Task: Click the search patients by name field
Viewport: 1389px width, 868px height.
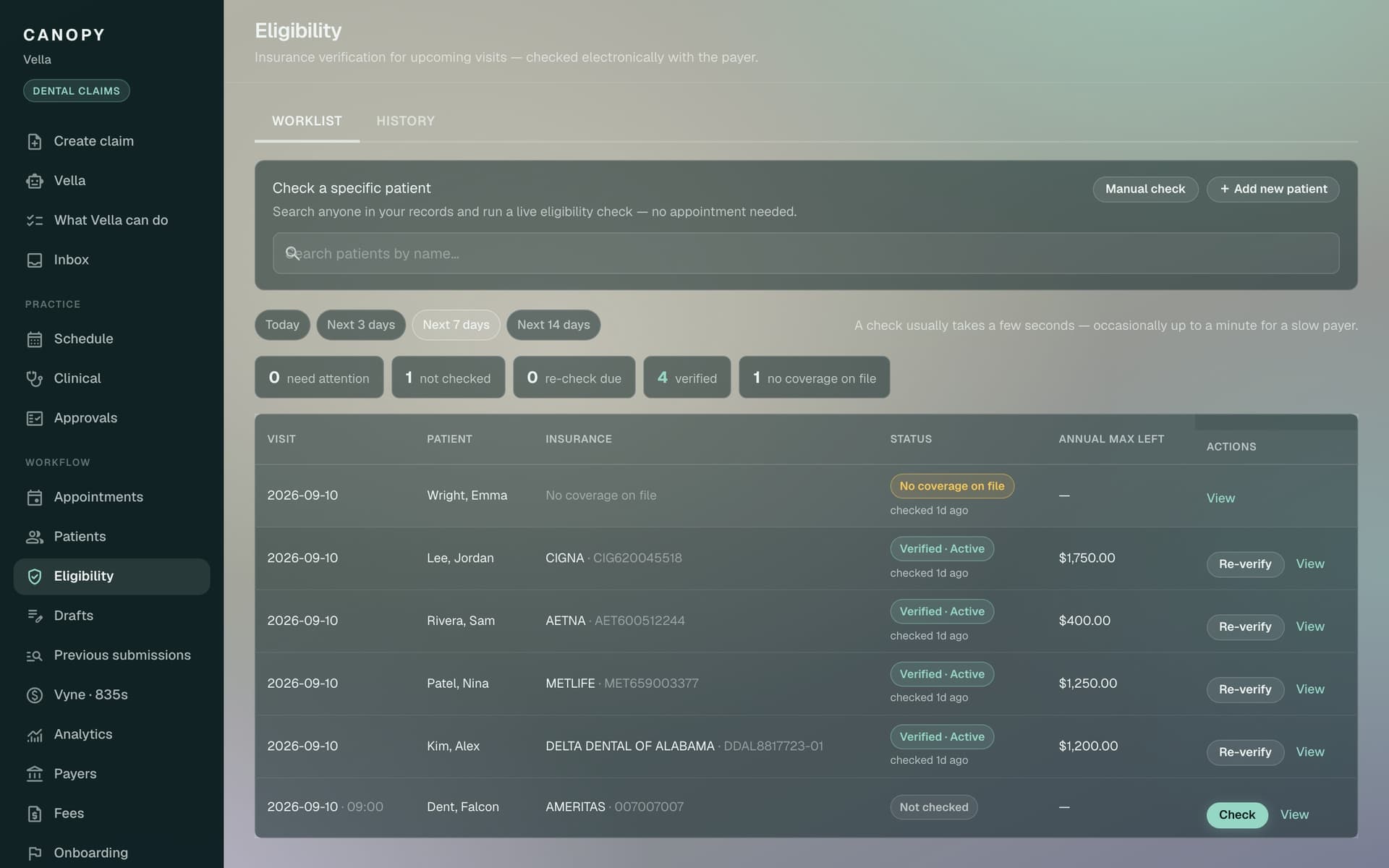Action: pyautogui.click(x=805, y=253)
